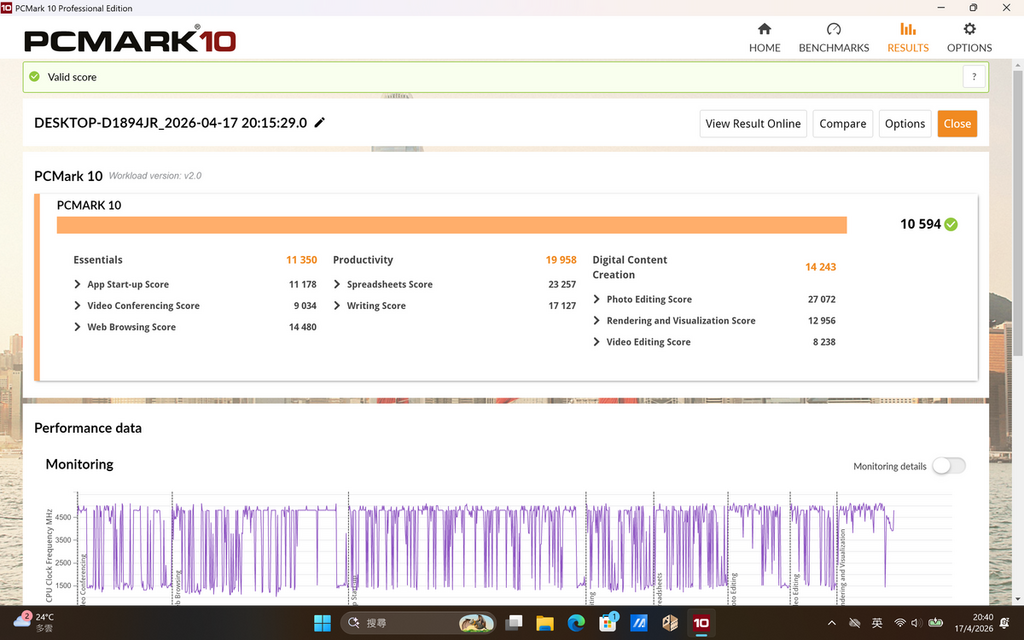This screenshot has height=640, width=1024.
Task: Launch 3DMark from the taskbar
Action: [638, 622]
